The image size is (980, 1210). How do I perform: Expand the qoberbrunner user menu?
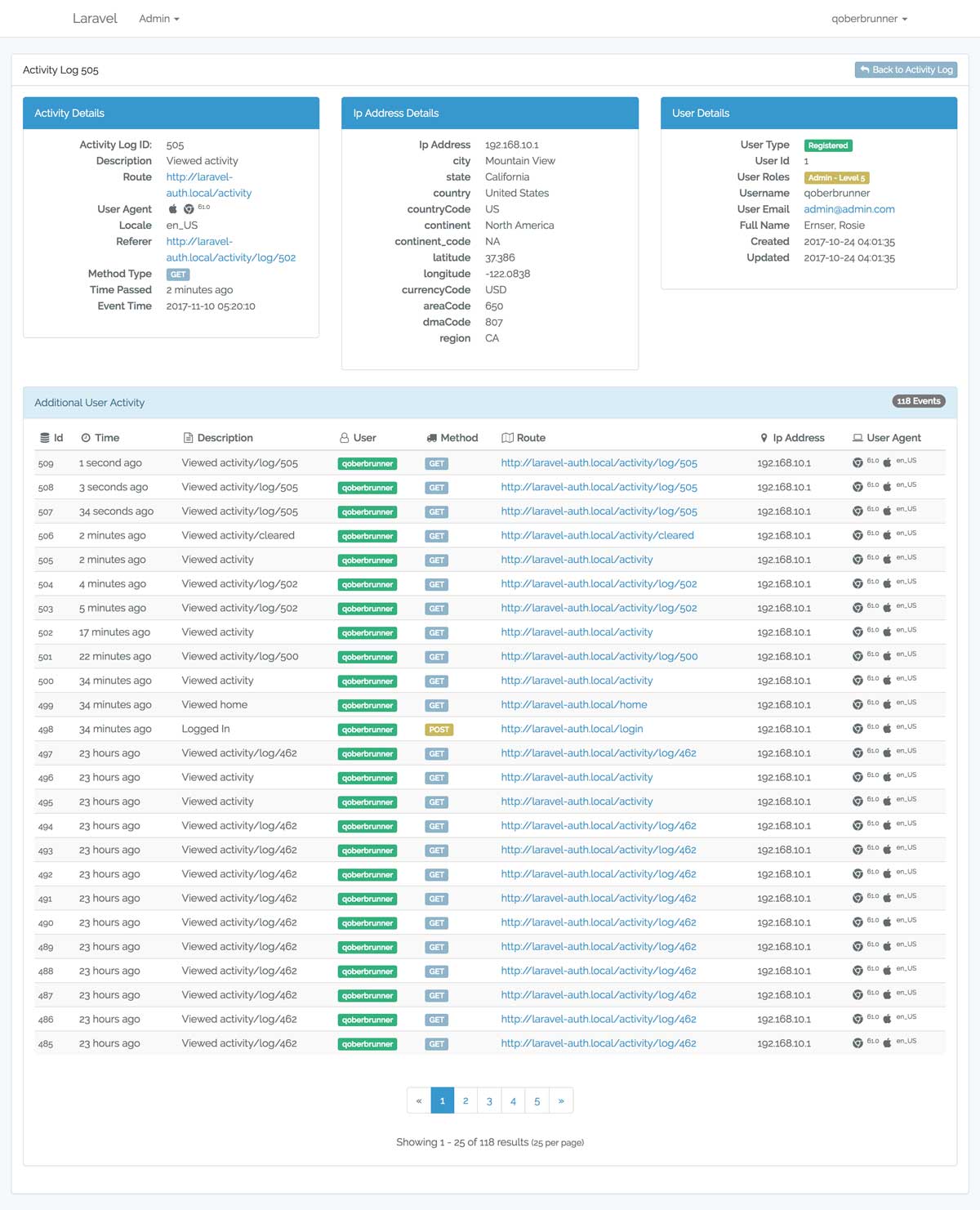(869, 18)
